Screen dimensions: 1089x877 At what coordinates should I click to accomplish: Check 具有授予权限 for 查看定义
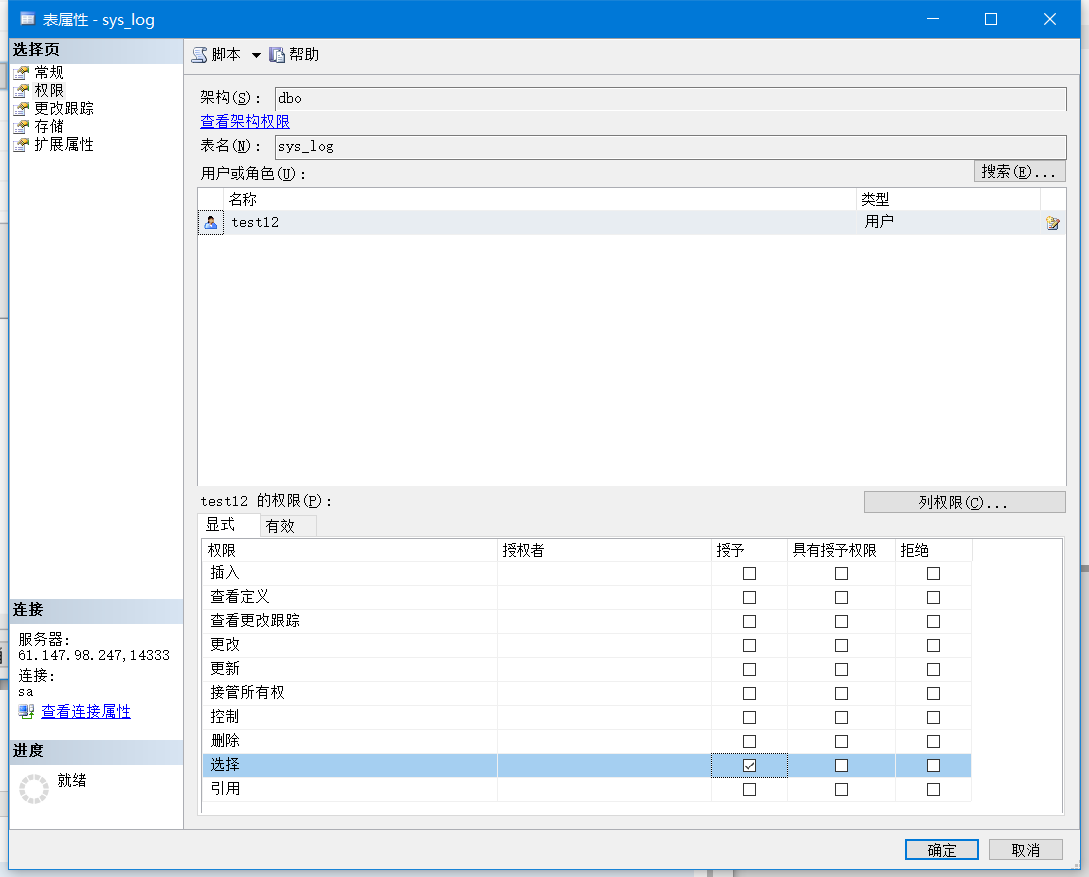tap(841, 598)
